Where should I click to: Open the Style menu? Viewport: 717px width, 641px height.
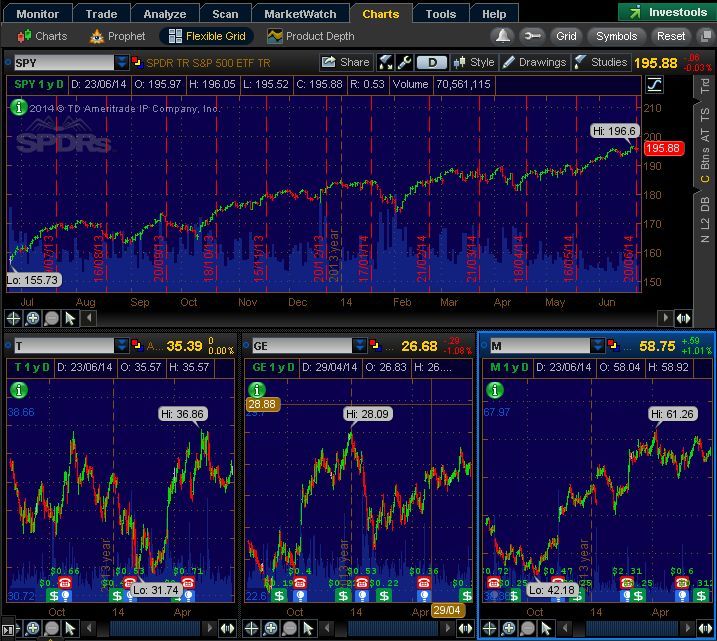474,62
